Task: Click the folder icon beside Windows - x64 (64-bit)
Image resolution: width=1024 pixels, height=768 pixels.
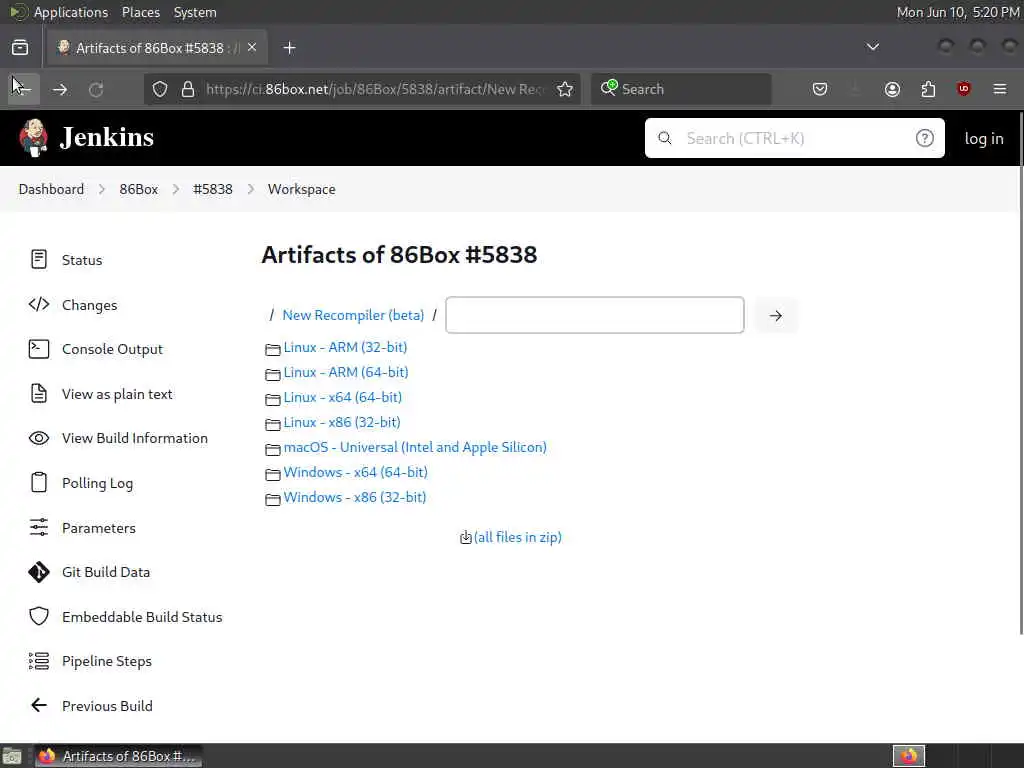Action: pyautogui.click(x=272, y=474)
